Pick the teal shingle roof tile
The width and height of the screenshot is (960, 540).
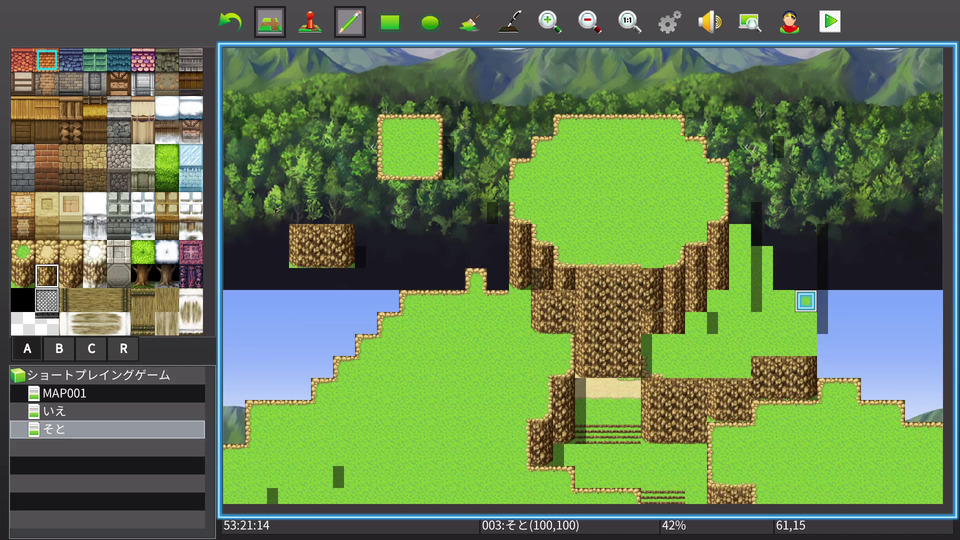(118, 60)
